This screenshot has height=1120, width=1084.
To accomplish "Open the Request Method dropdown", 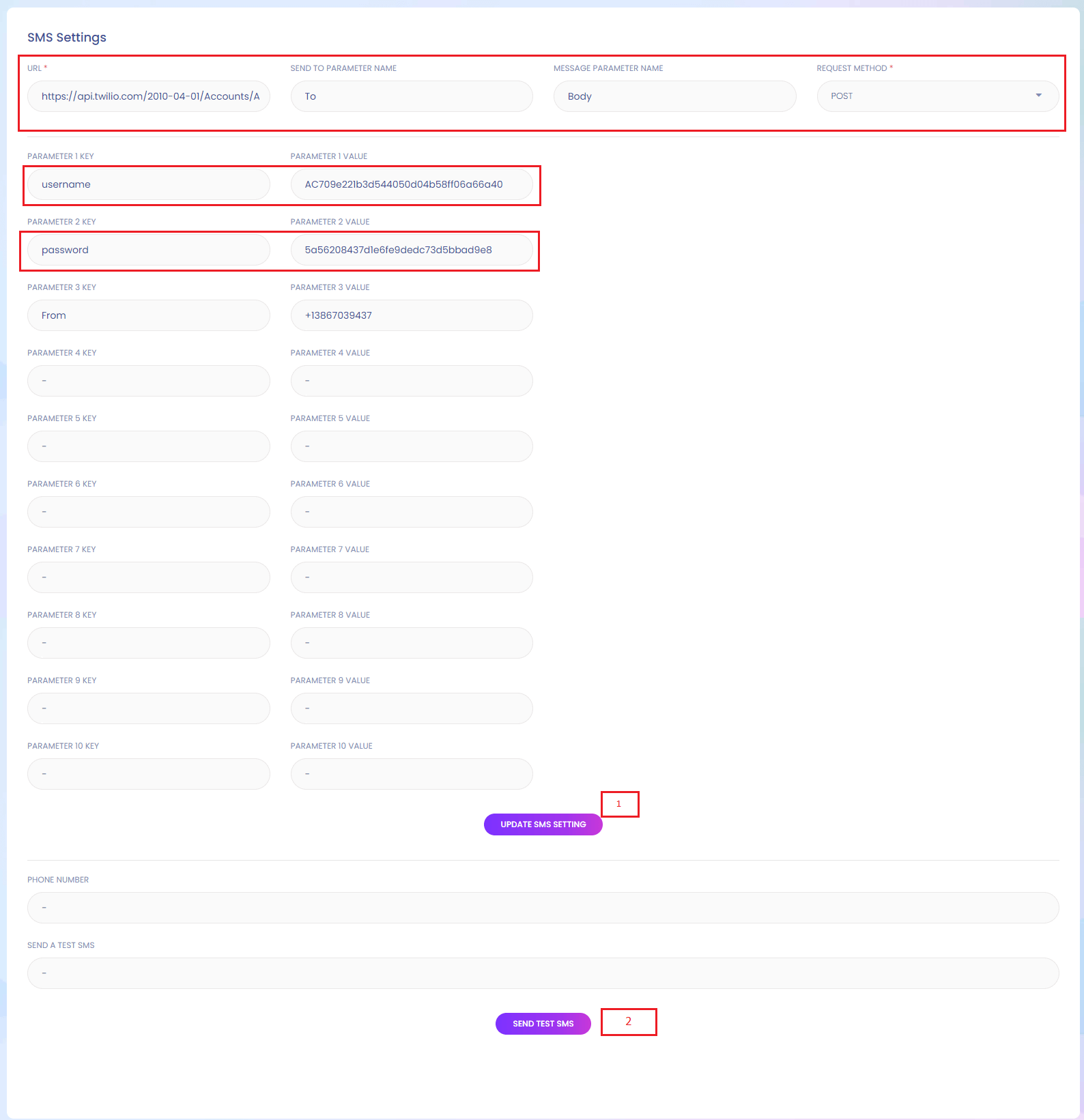I will tap(937, 96).
